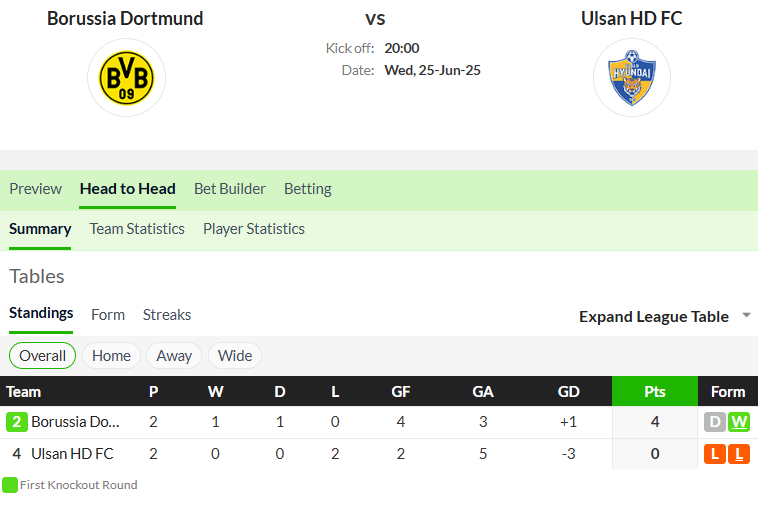This screenshot has width=762, height=507.
Task: Click the Ulsan HD FC Hyundai crest
Action: point(632,78)
